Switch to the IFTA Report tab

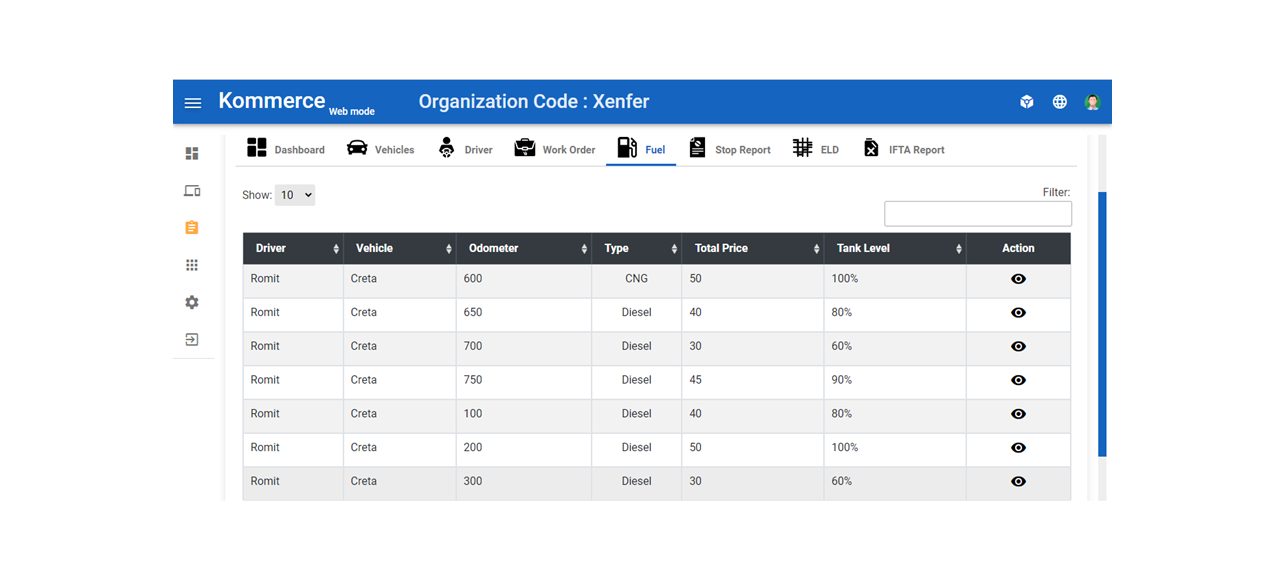904,149
